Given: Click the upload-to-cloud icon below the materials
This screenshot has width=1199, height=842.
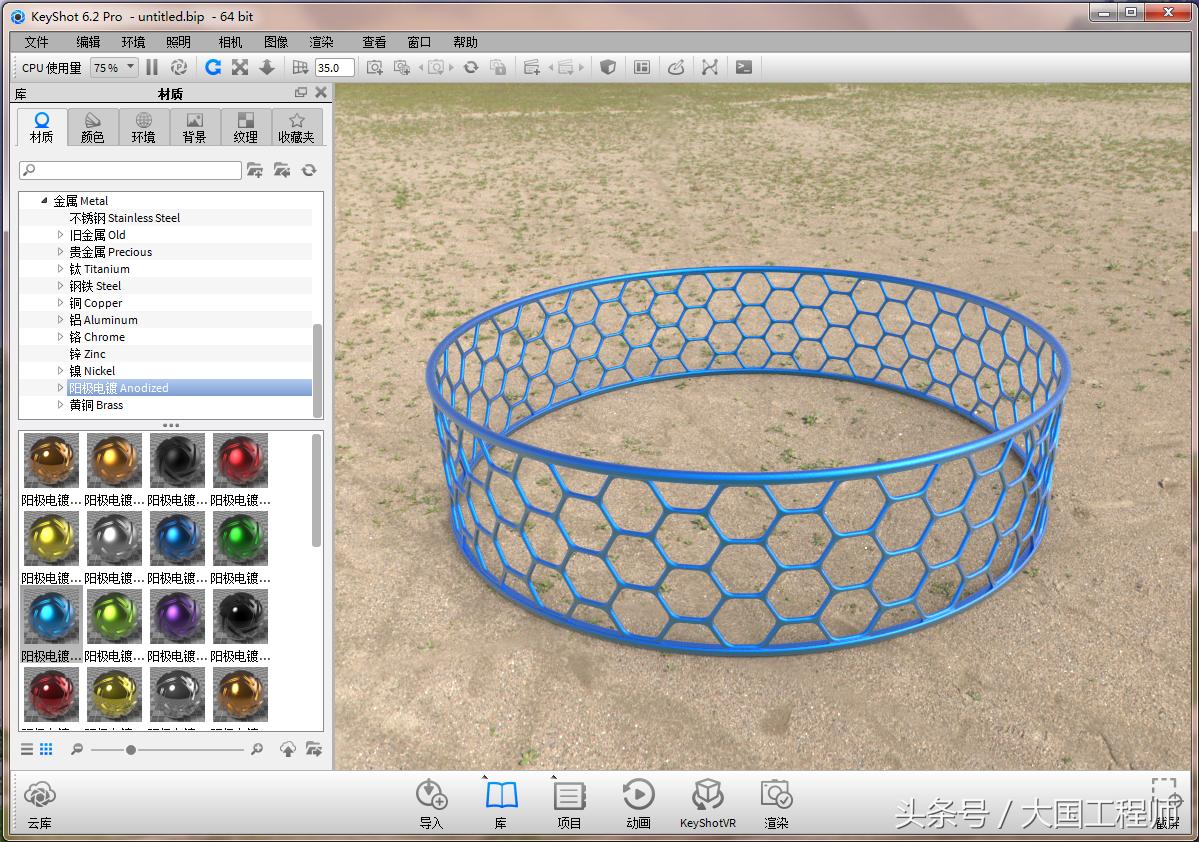Looking at the screenshot, I should [x=288, y=748].
